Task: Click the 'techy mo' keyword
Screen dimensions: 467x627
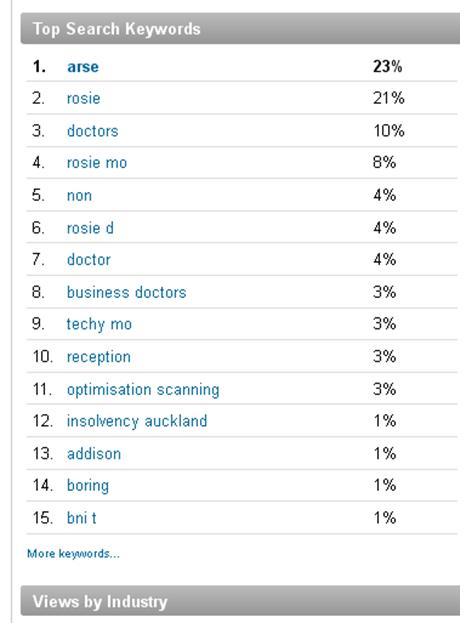Action: pos(99,324)
